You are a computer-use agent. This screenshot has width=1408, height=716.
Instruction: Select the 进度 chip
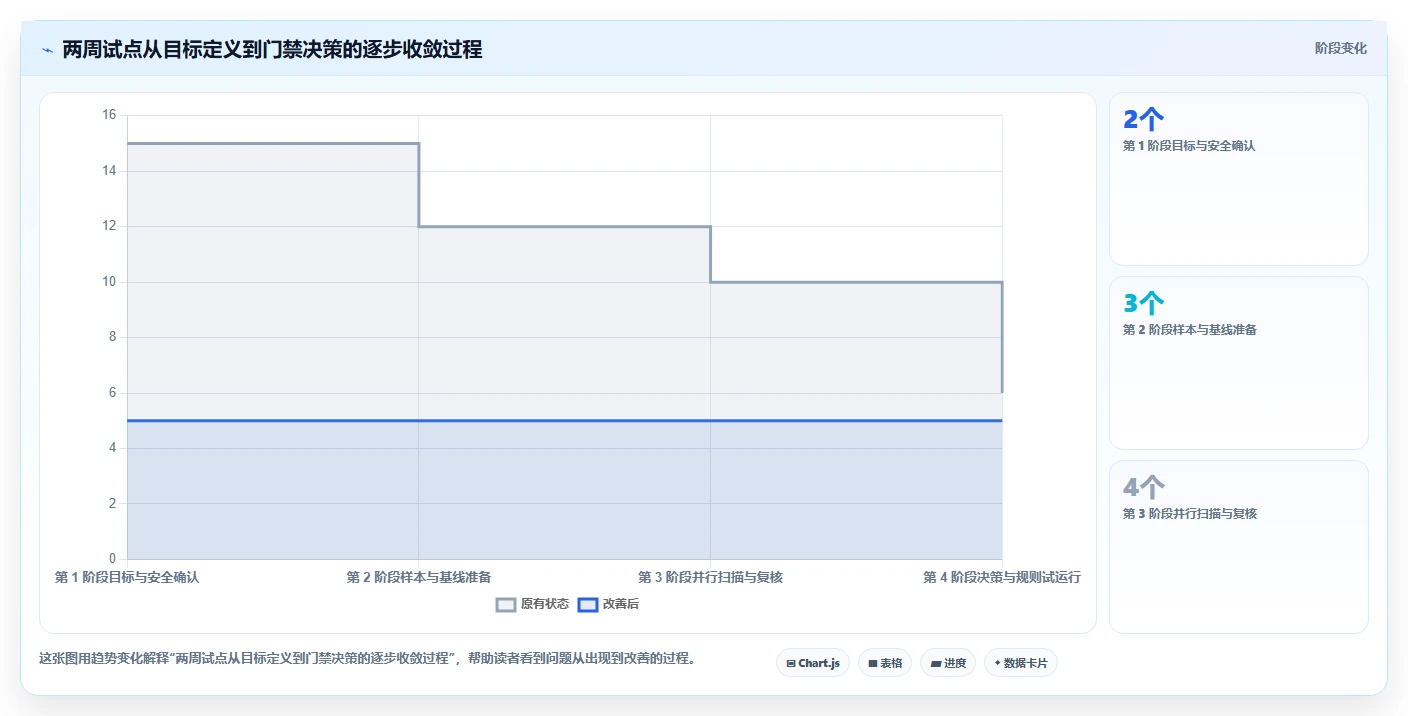(948, 663)
